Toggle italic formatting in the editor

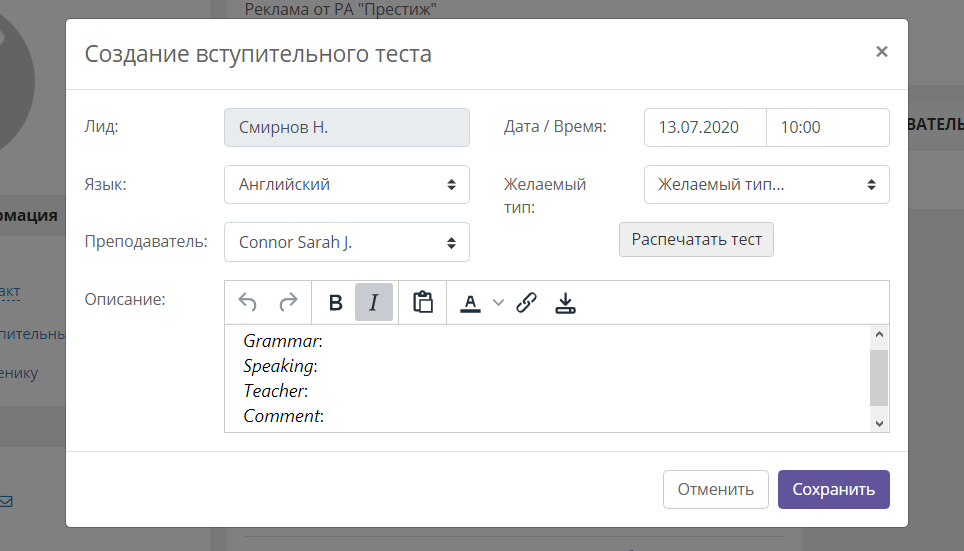click(x=374, y=303)
